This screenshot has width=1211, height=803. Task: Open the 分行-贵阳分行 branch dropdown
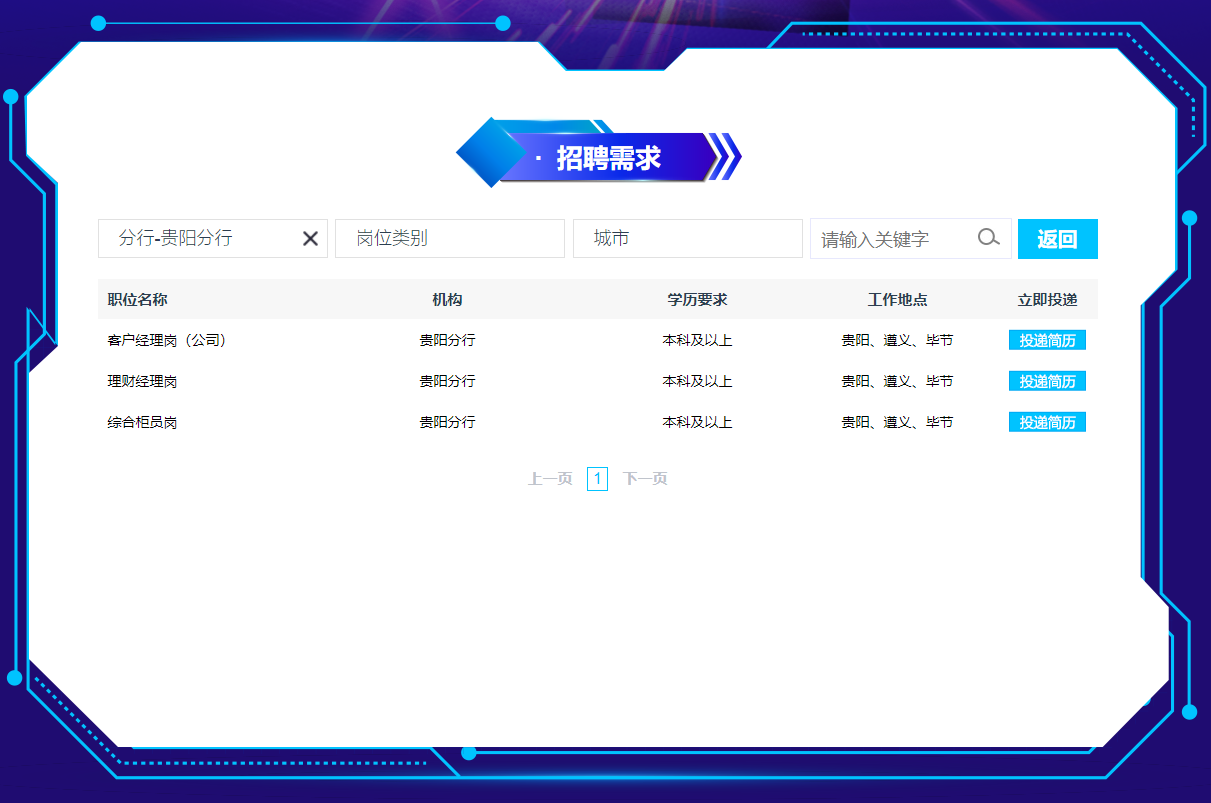pyautogui.click(x=213, y=239)
